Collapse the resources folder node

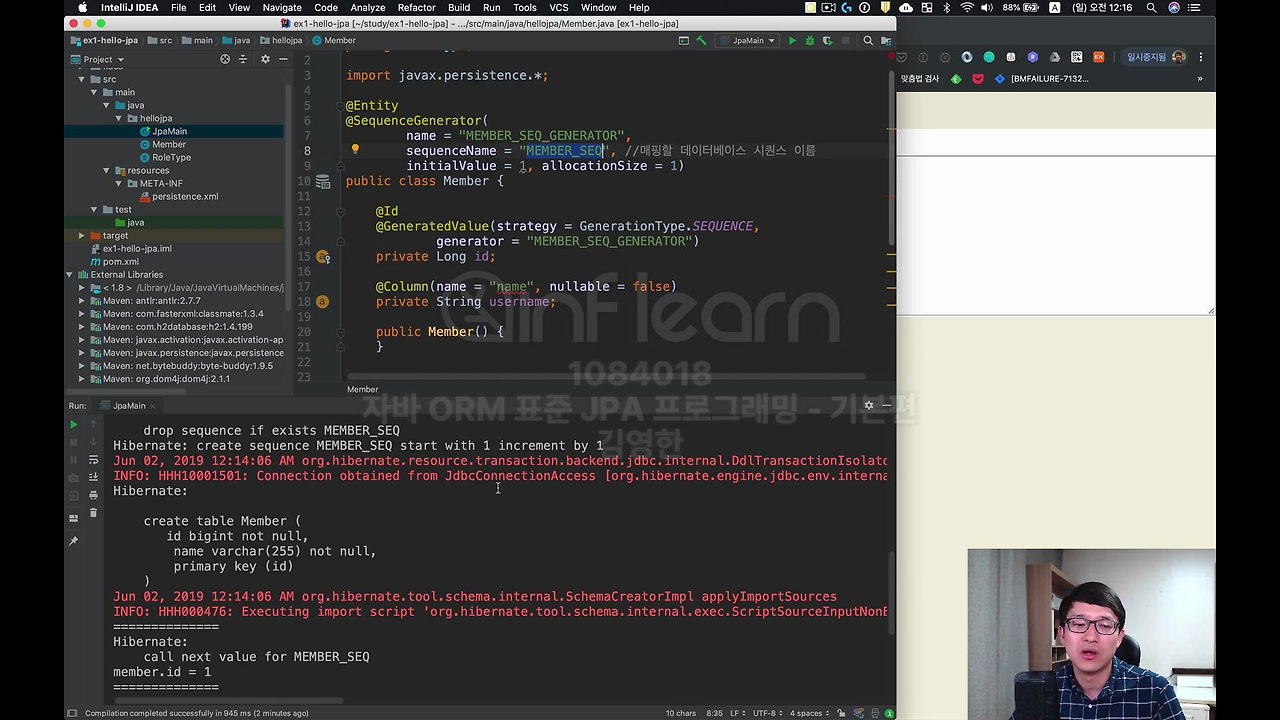tap(106, 170)
